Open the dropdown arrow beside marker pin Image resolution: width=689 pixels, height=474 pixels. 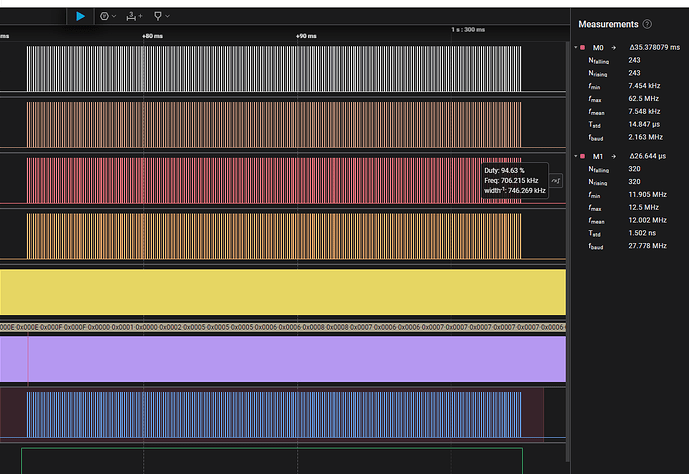[x=168, y=17]
